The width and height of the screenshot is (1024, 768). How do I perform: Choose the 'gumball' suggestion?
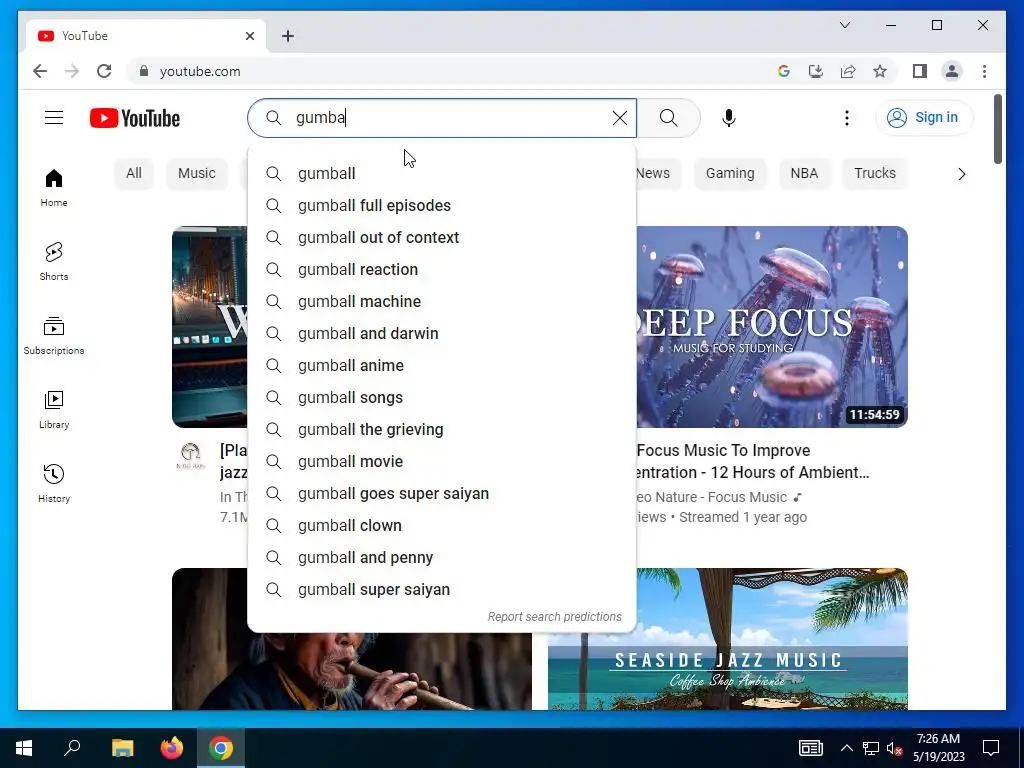click(442, 173)
